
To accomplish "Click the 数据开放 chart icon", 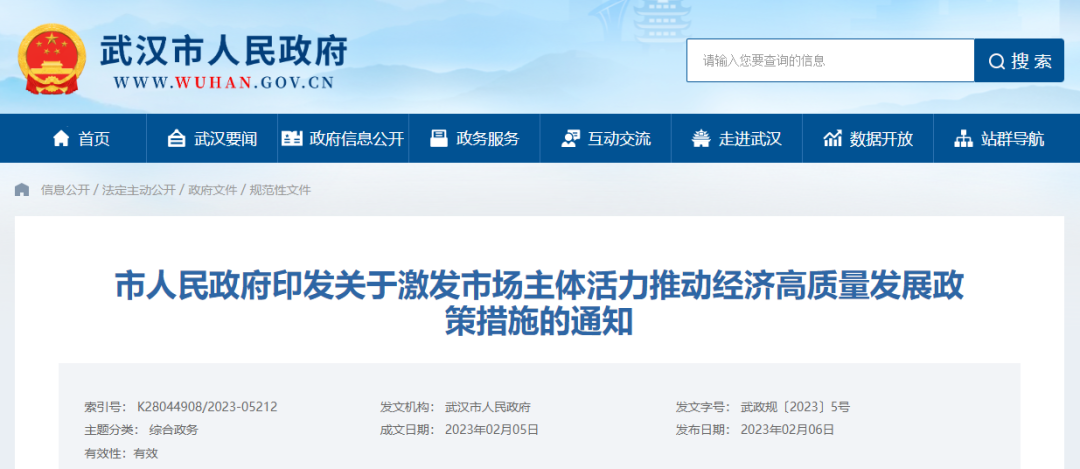I will [x=832, y=139].
